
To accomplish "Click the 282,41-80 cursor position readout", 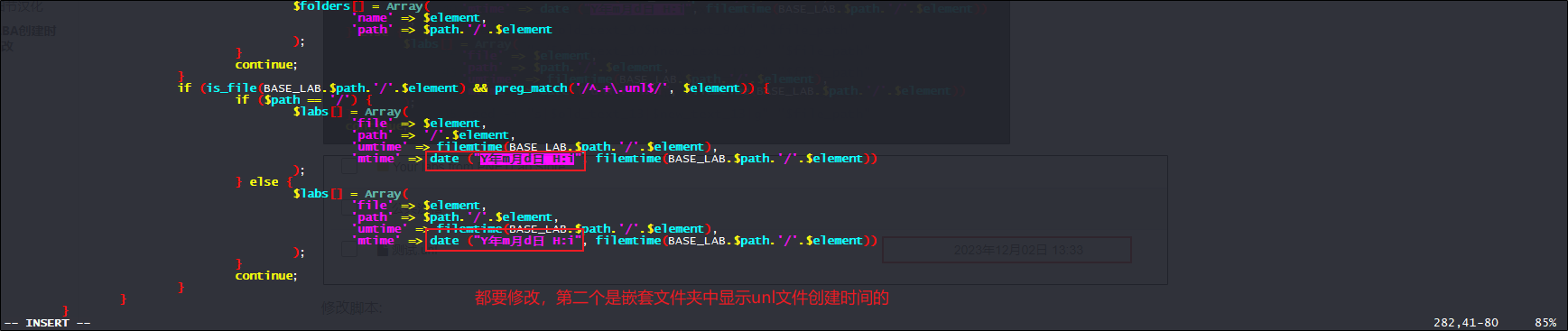I will coord(1465,323).
